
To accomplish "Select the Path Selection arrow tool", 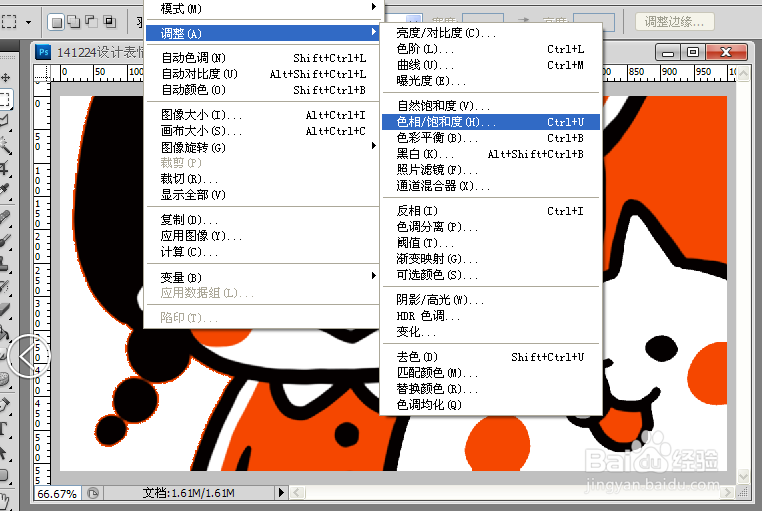I will point(5,453).
